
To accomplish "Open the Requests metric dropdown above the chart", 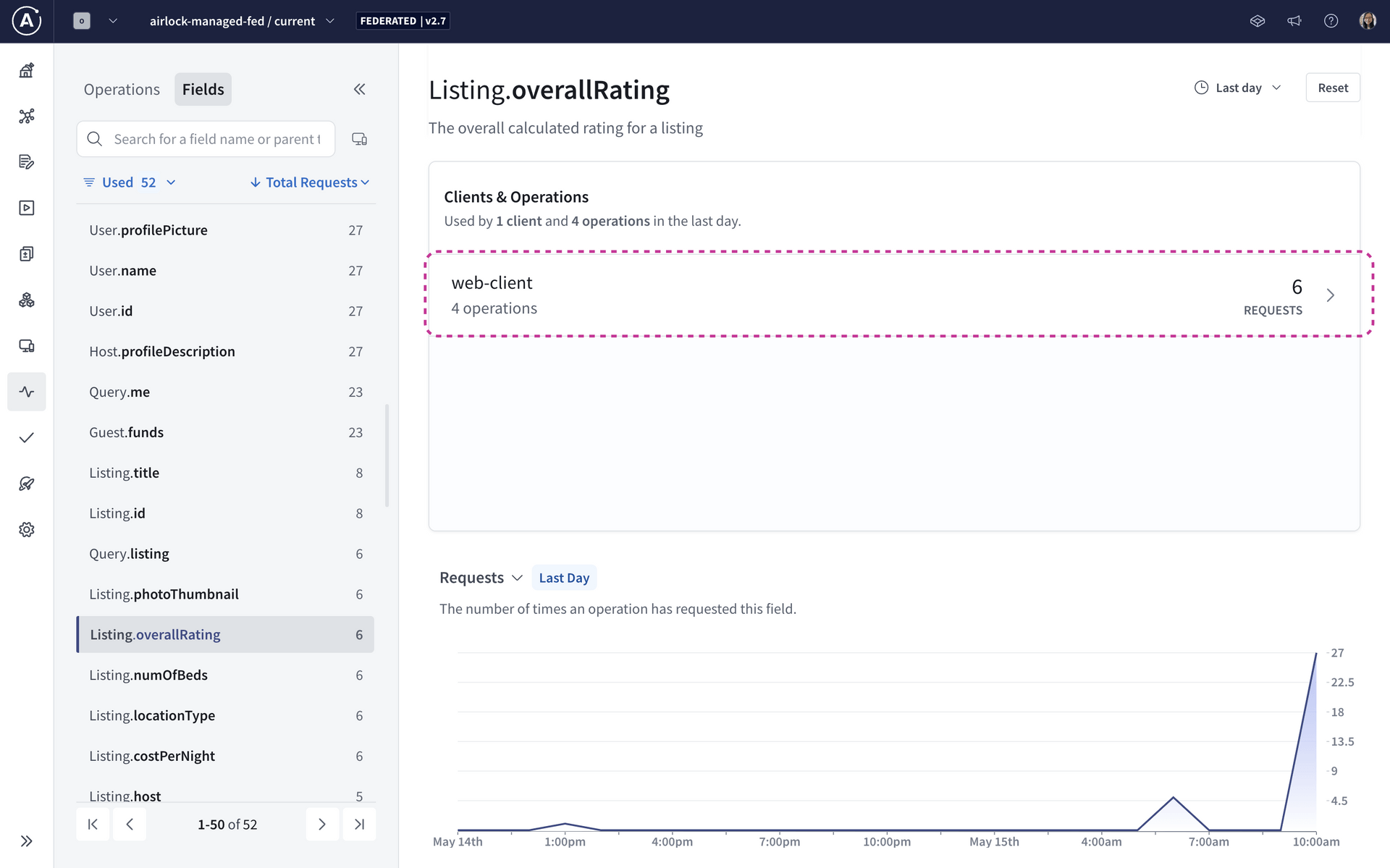I will tap(481, 577).
